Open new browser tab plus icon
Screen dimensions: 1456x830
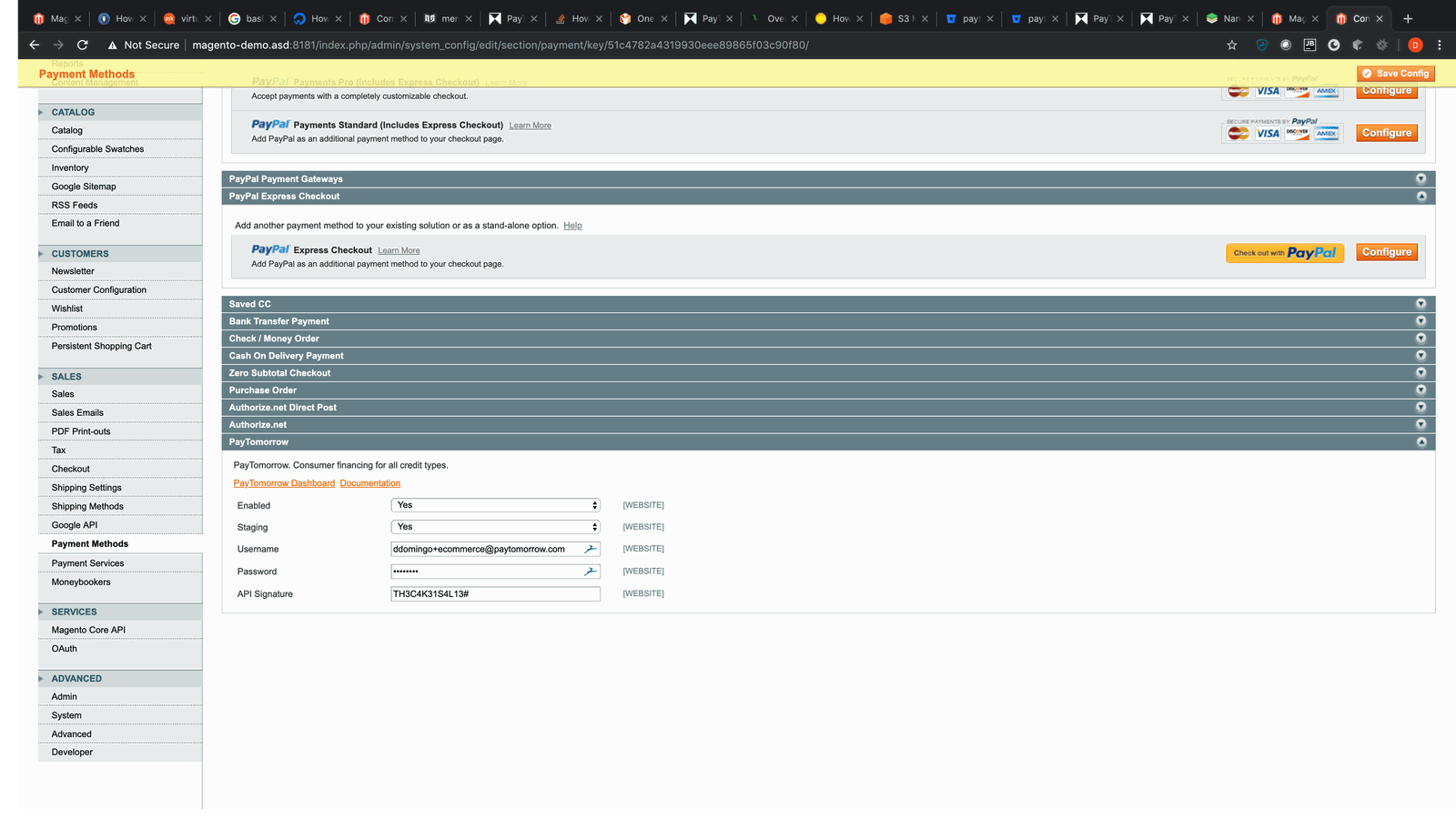[x=1408, y=18]
